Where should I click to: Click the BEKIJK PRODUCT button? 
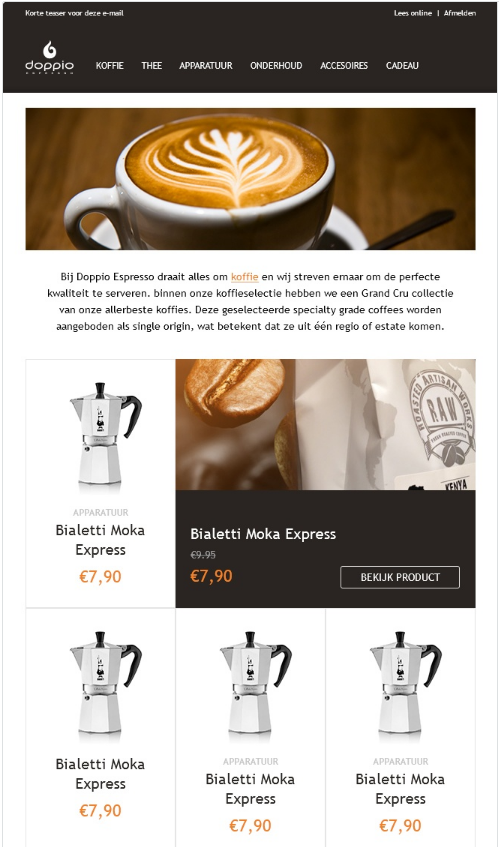click(x=400, y=577)
